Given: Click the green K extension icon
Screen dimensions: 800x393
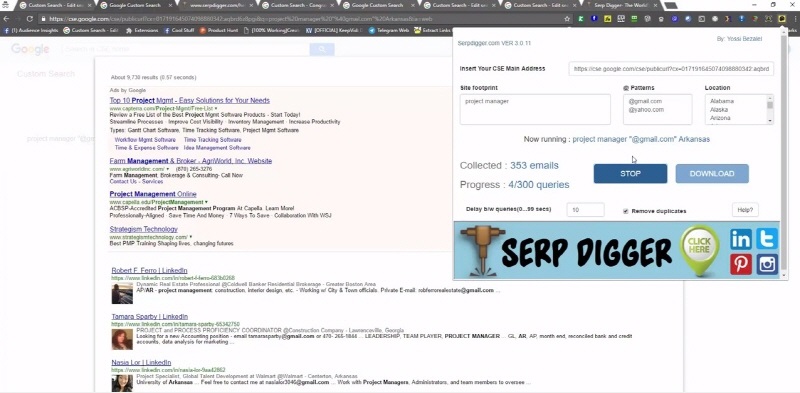Looking at the screenshot, I should pos(581,19).
